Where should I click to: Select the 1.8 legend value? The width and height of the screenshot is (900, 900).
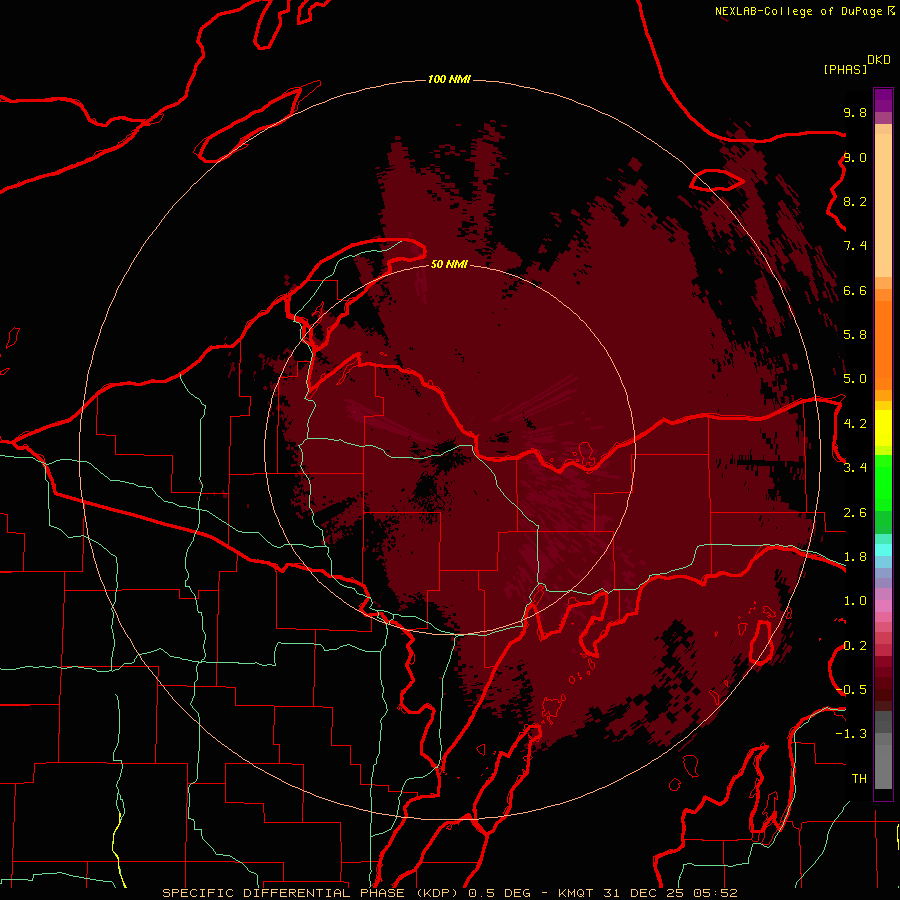pos(855,557)
